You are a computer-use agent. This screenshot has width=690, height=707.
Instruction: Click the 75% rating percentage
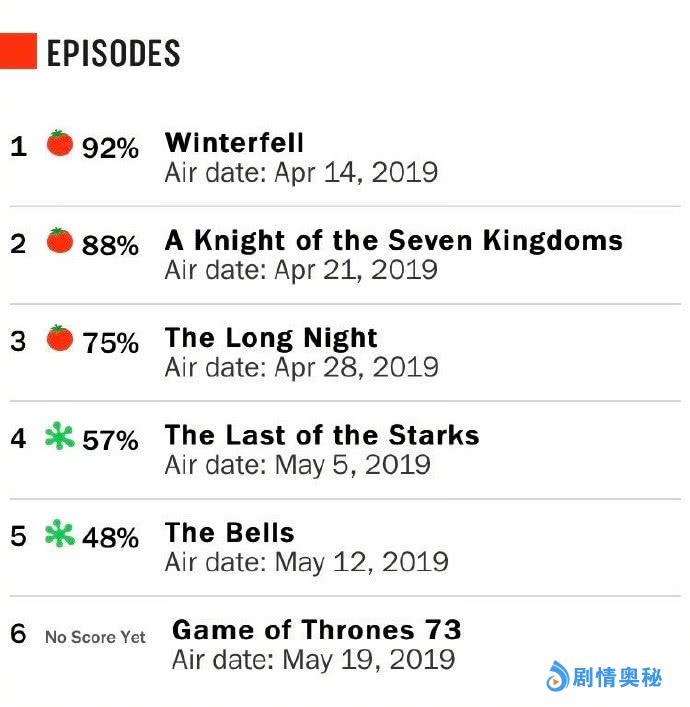click(110, 343)
